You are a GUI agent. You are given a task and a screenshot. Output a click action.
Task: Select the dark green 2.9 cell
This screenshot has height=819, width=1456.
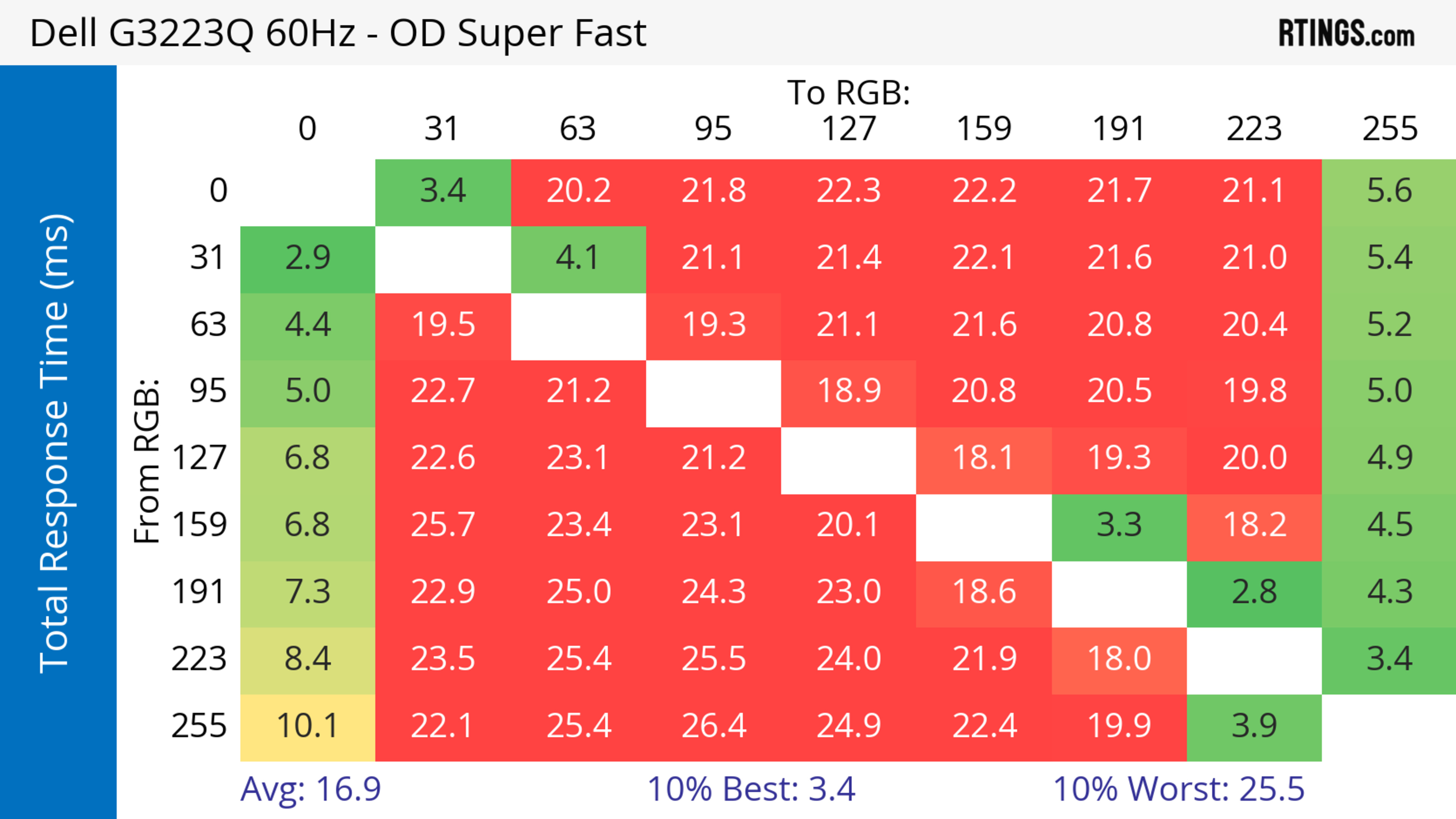(308, 259)
